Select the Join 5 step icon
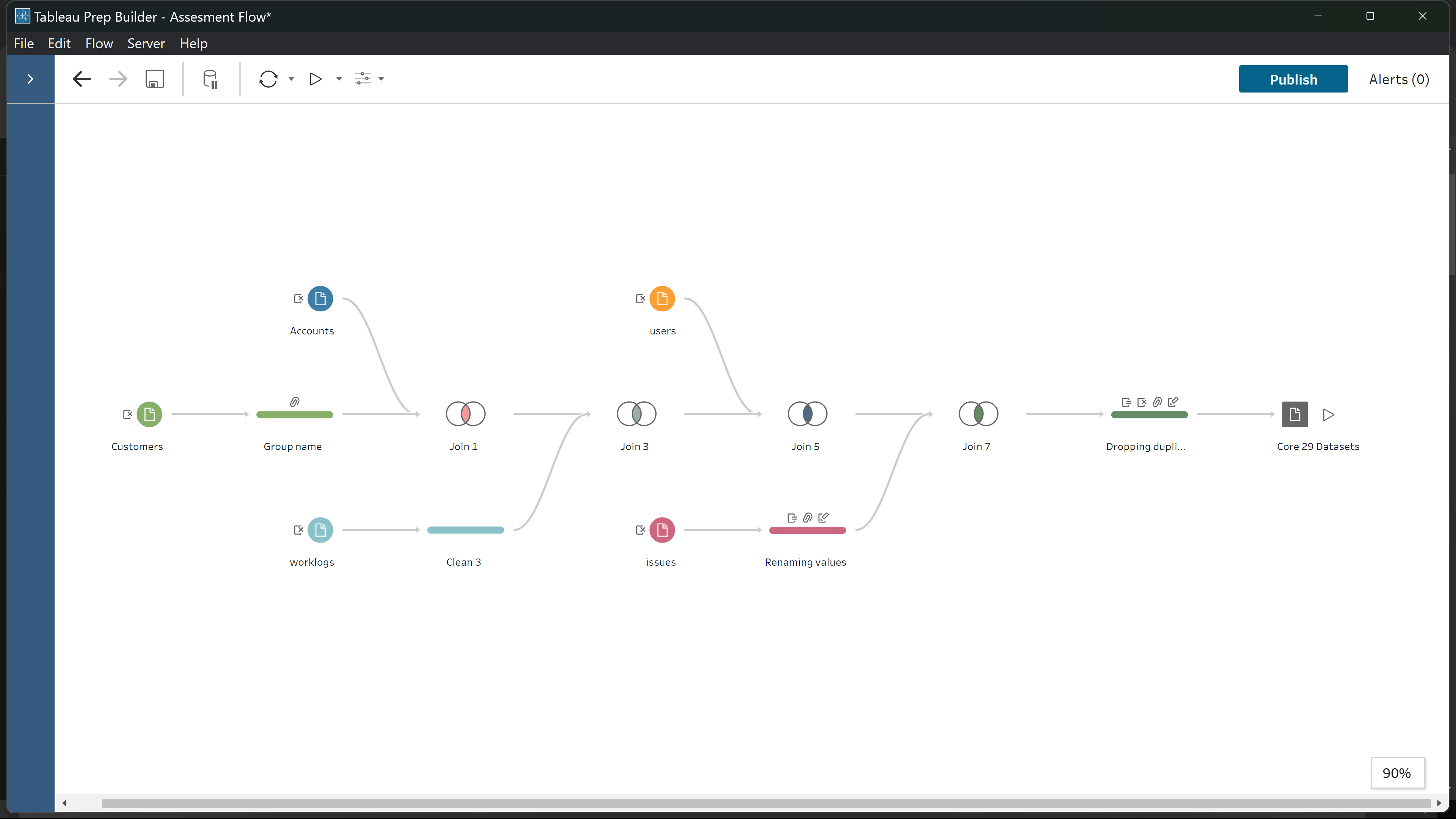 coord(807,414)
